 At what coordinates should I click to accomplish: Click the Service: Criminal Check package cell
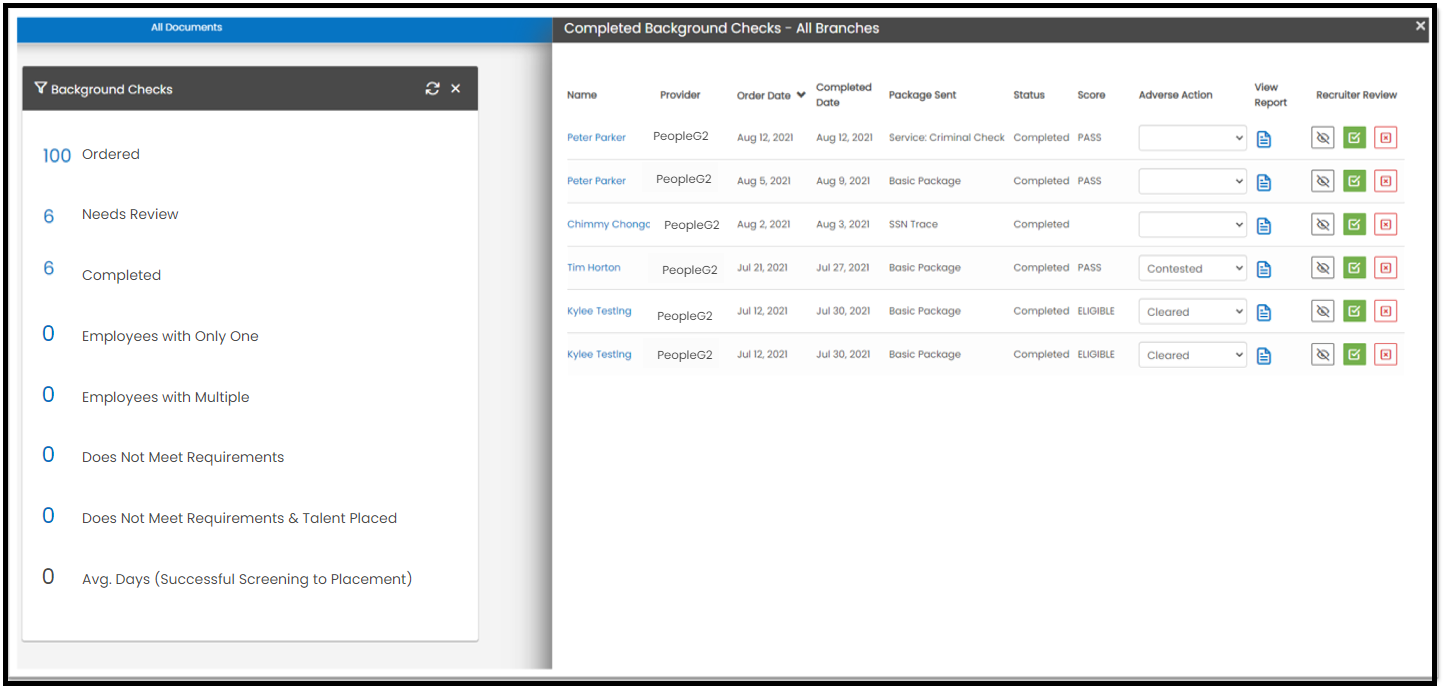point(946,138)
